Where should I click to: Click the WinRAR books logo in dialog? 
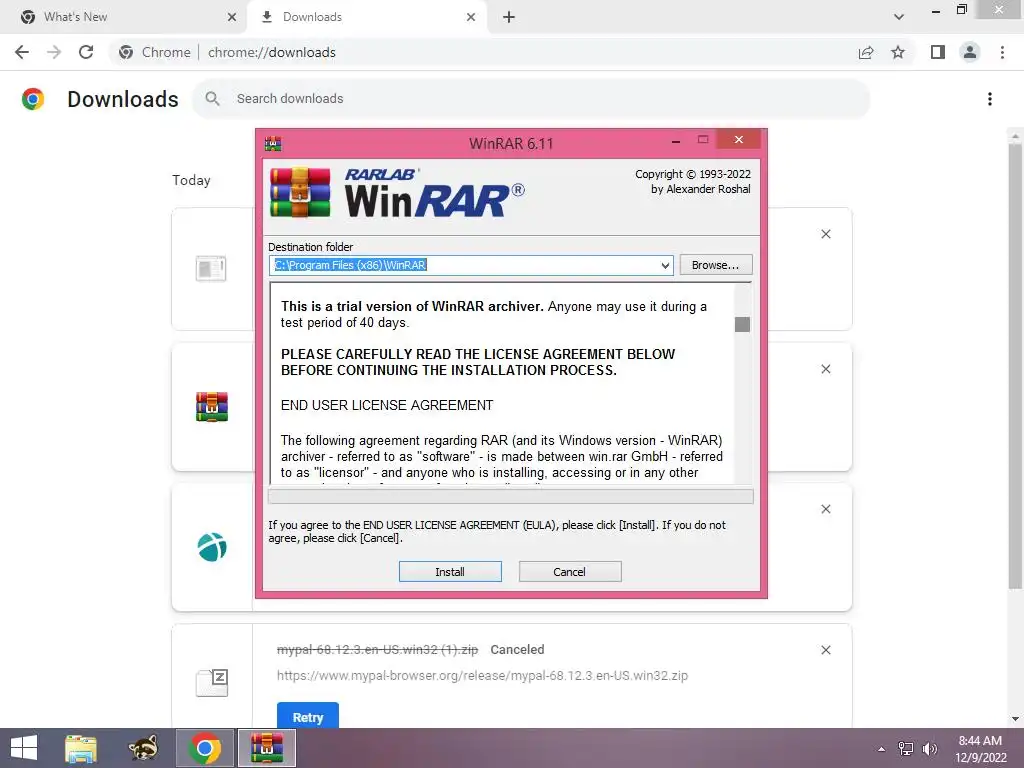tap(300, 193)
